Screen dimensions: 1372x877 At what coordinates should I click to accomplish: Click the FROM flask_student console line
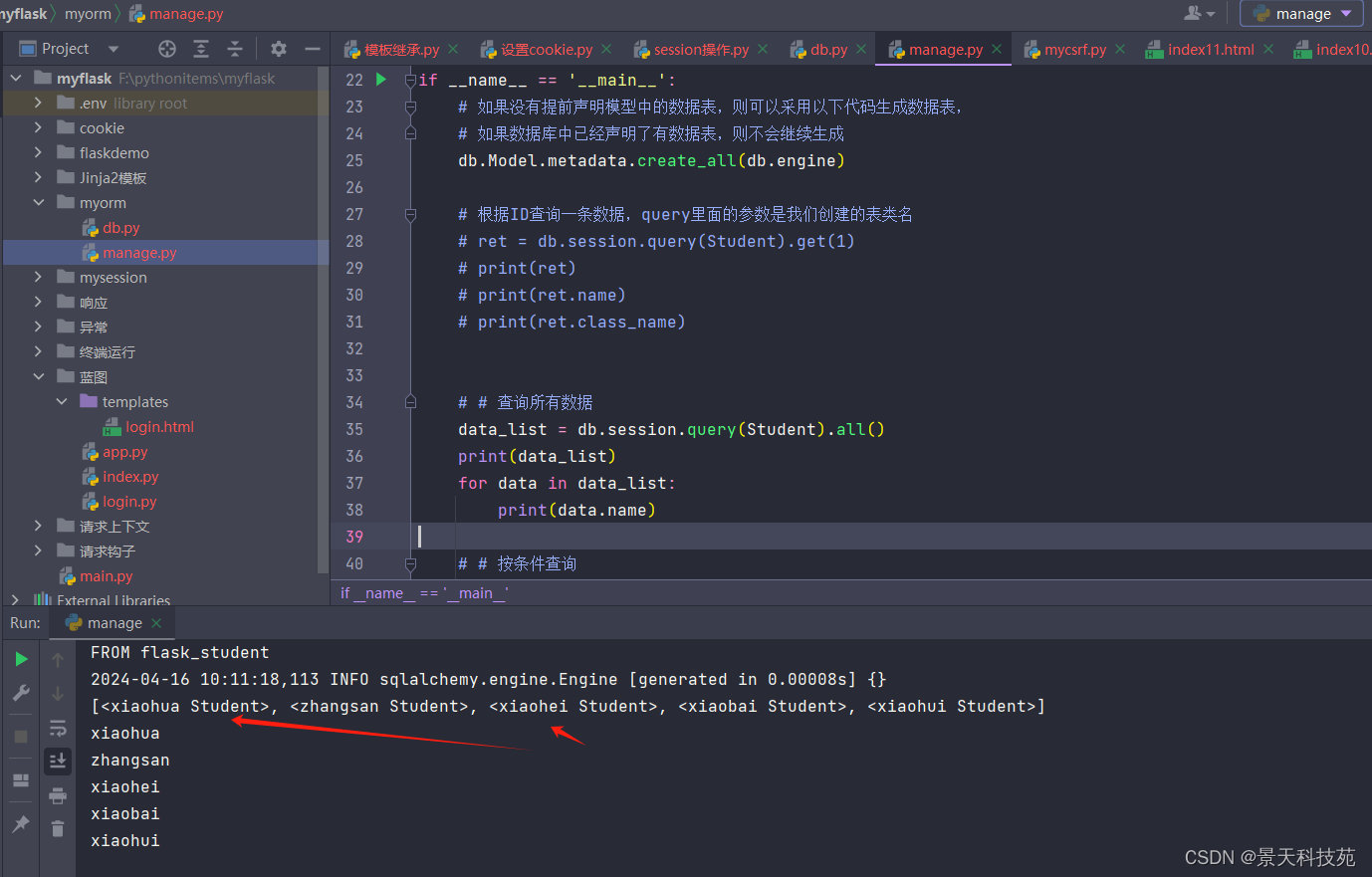pos(180,652)
